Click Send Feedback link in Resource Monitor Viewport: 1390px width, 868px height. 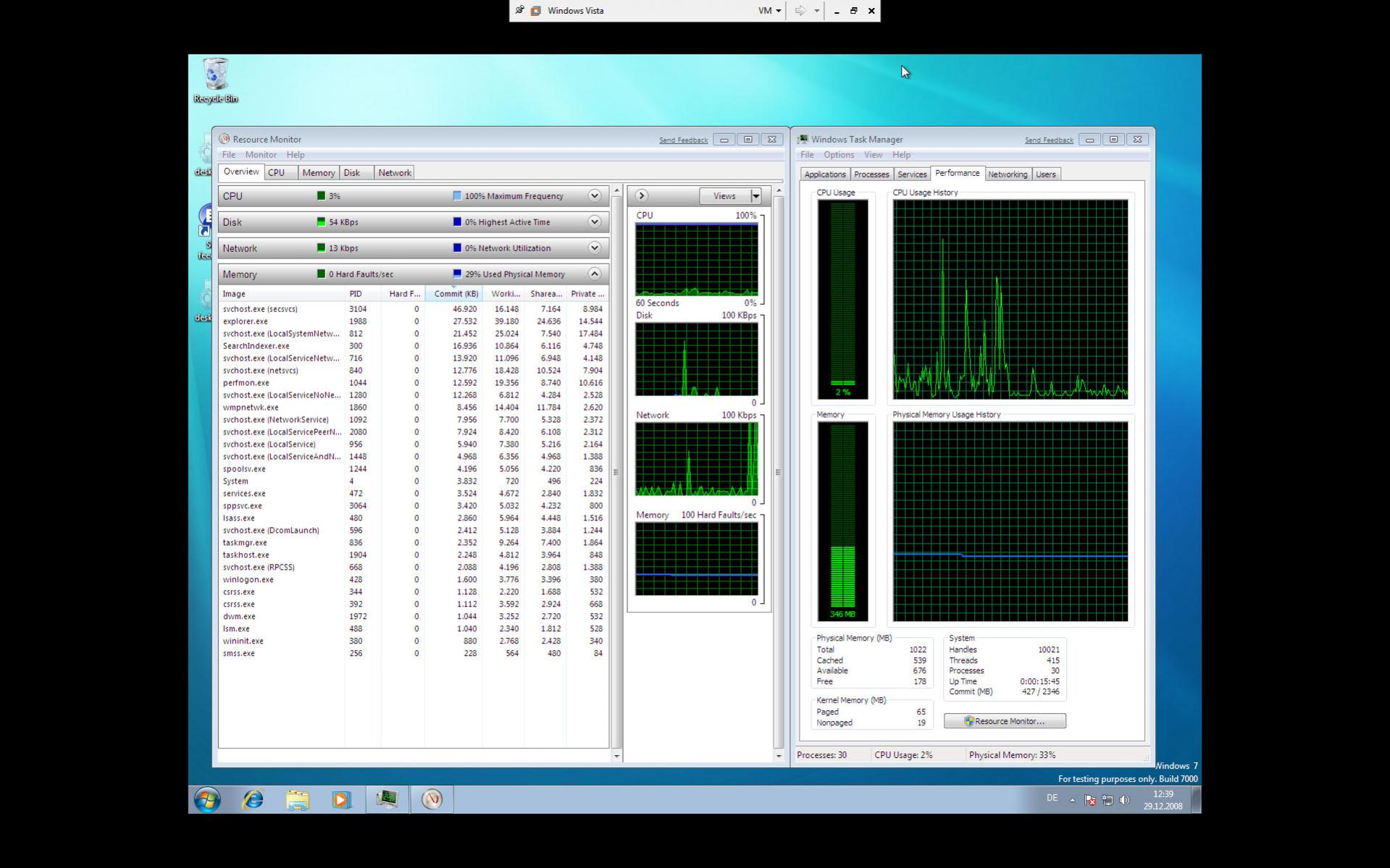[683, 140]
